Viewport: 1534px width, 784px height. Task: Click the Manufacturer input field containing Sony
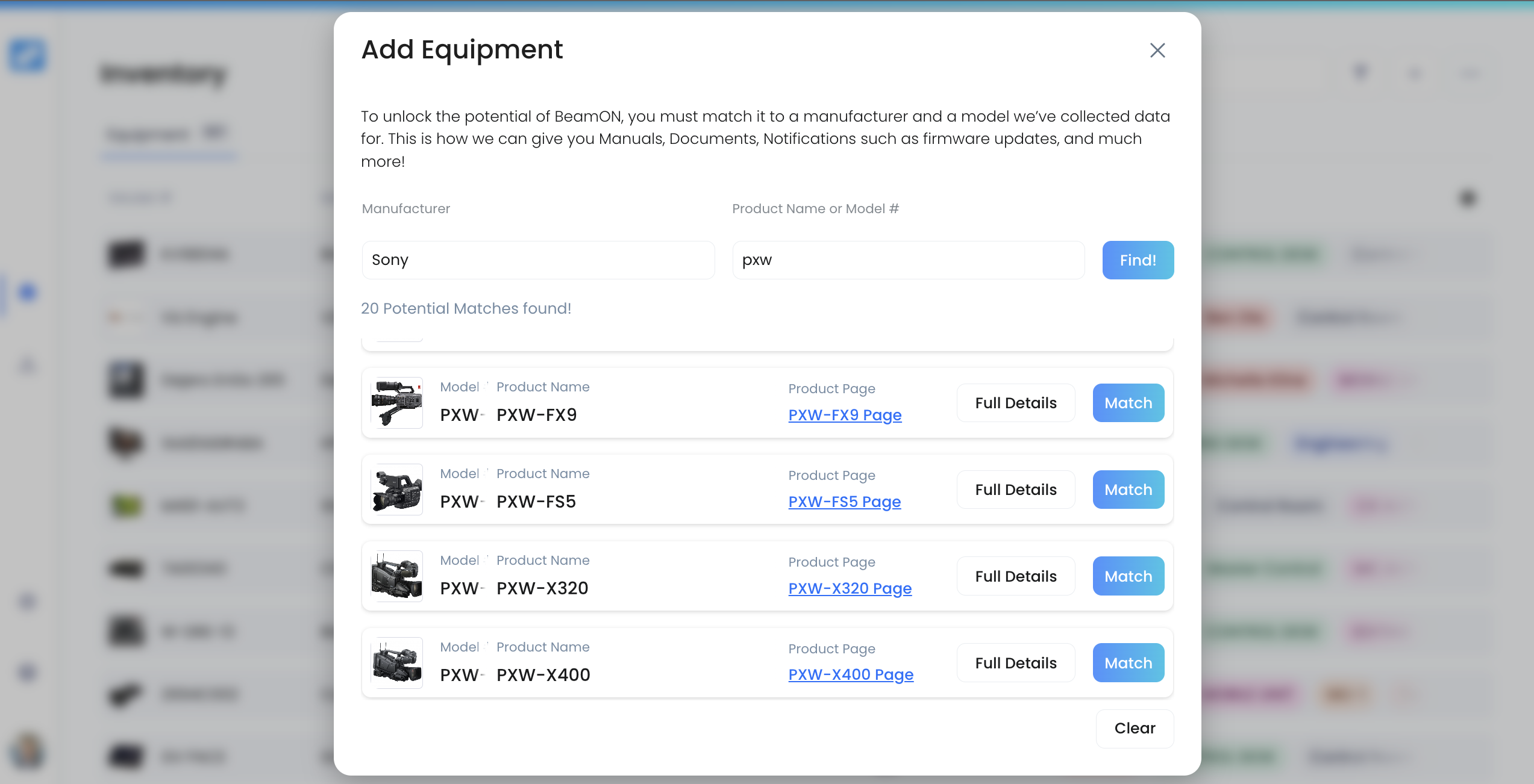(537, 260)
